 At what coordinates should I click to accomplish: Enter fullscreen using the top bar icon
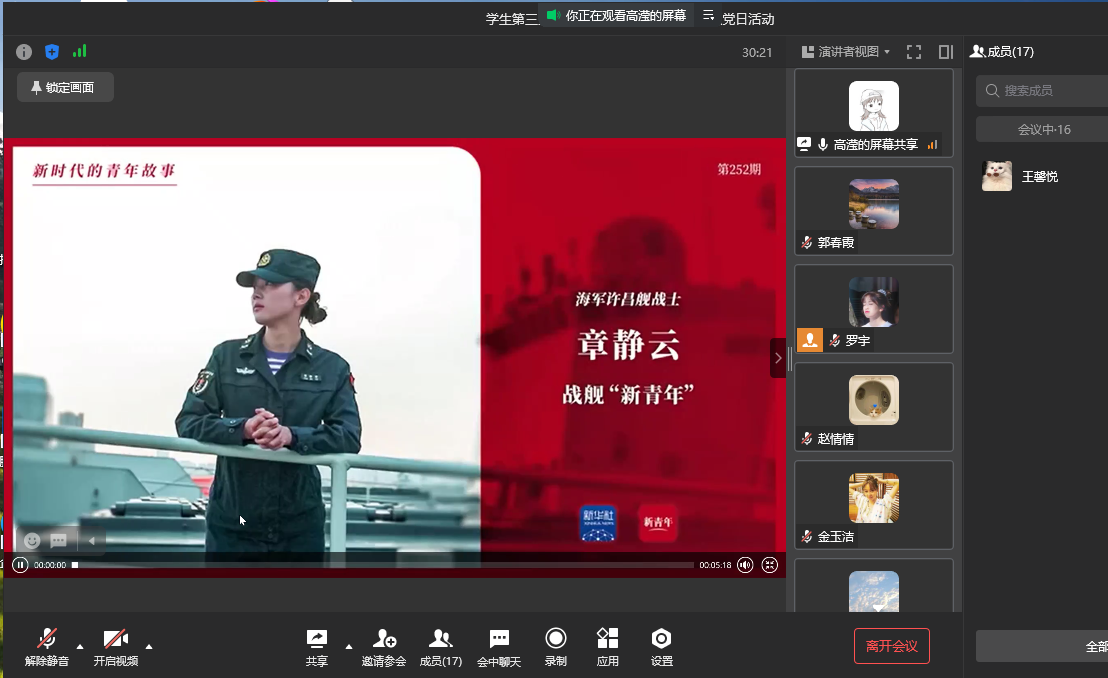click(914, 52)
